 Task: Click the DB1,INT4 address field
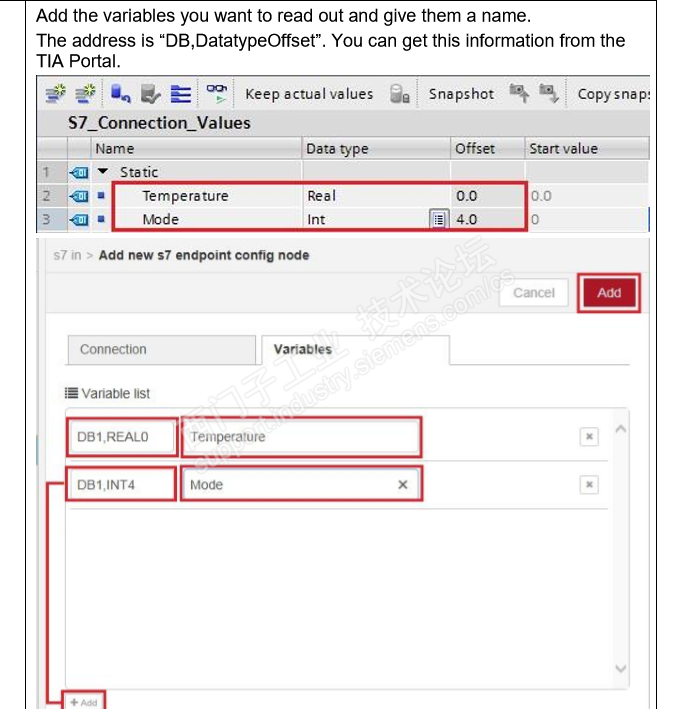(x=121, y=485)
